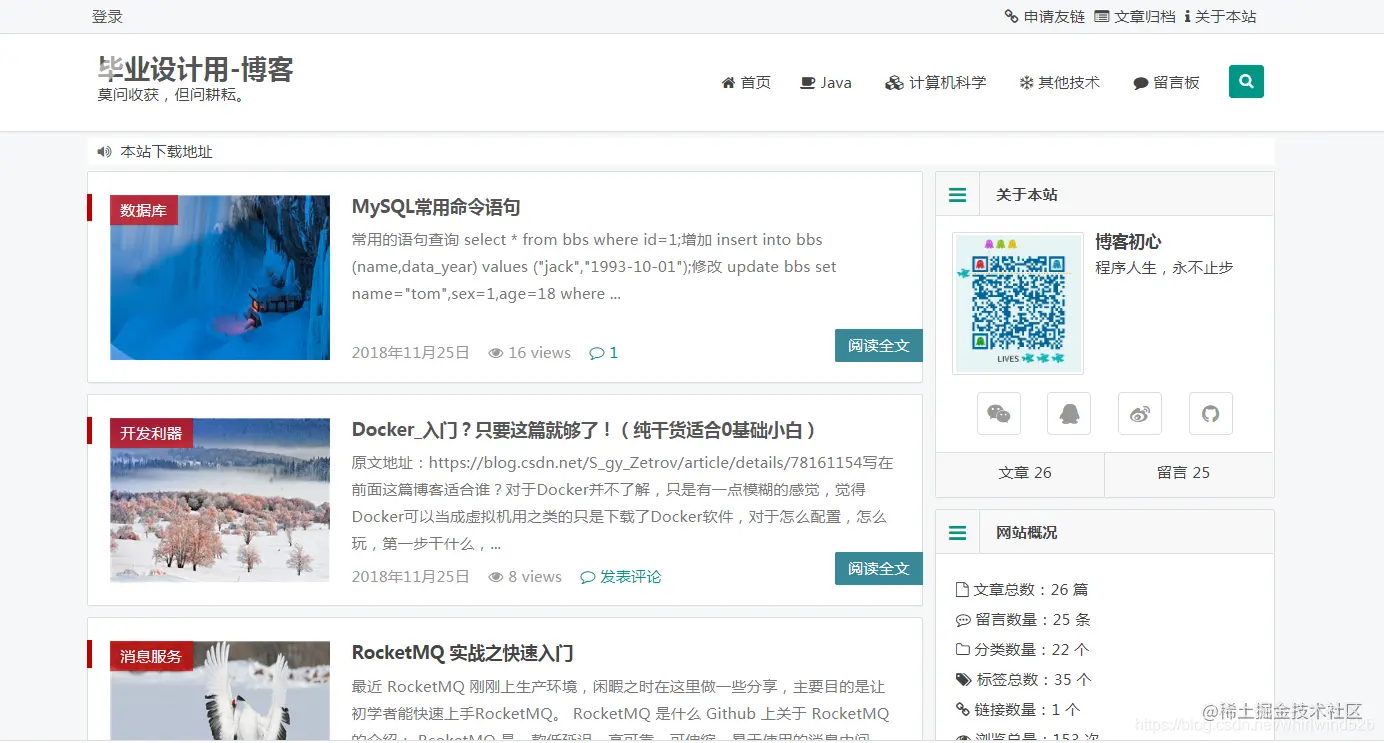1384x743 pixels.
Task: Click the MySQL post date 2018年11月25日
Action: pos(411,353)
